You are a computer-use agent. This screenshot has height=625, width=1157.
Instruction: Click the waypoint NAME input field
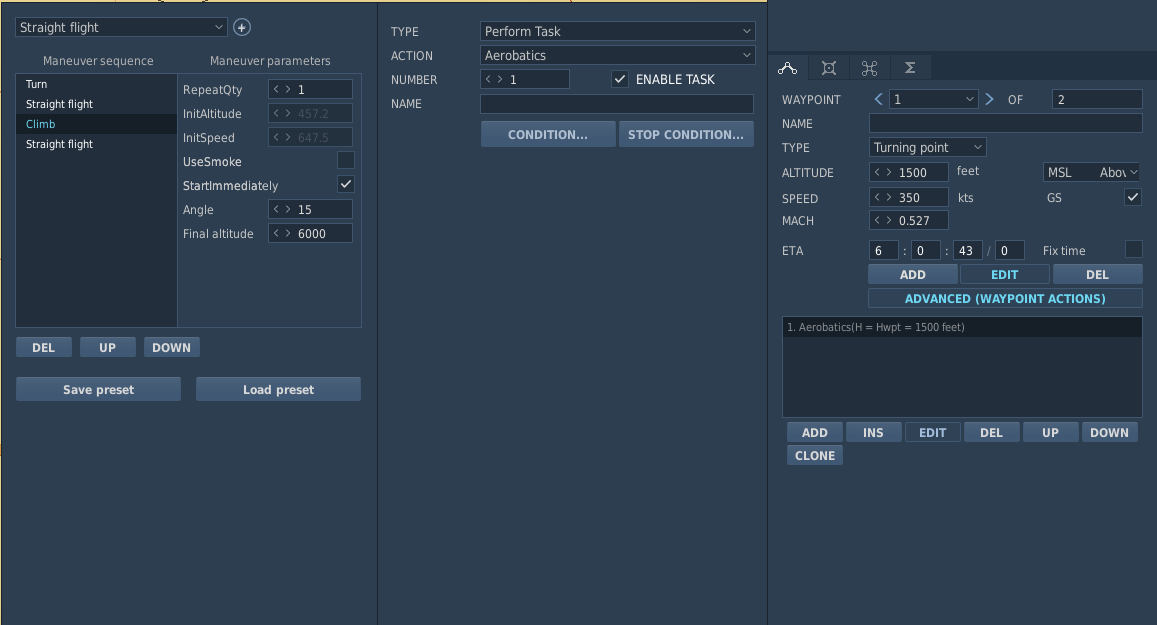pos(1006,123)
